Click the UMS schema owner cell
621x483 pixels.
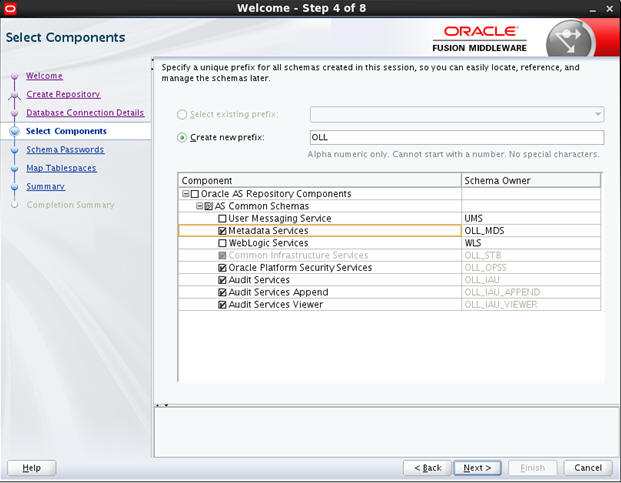click(x=531, y=219)
